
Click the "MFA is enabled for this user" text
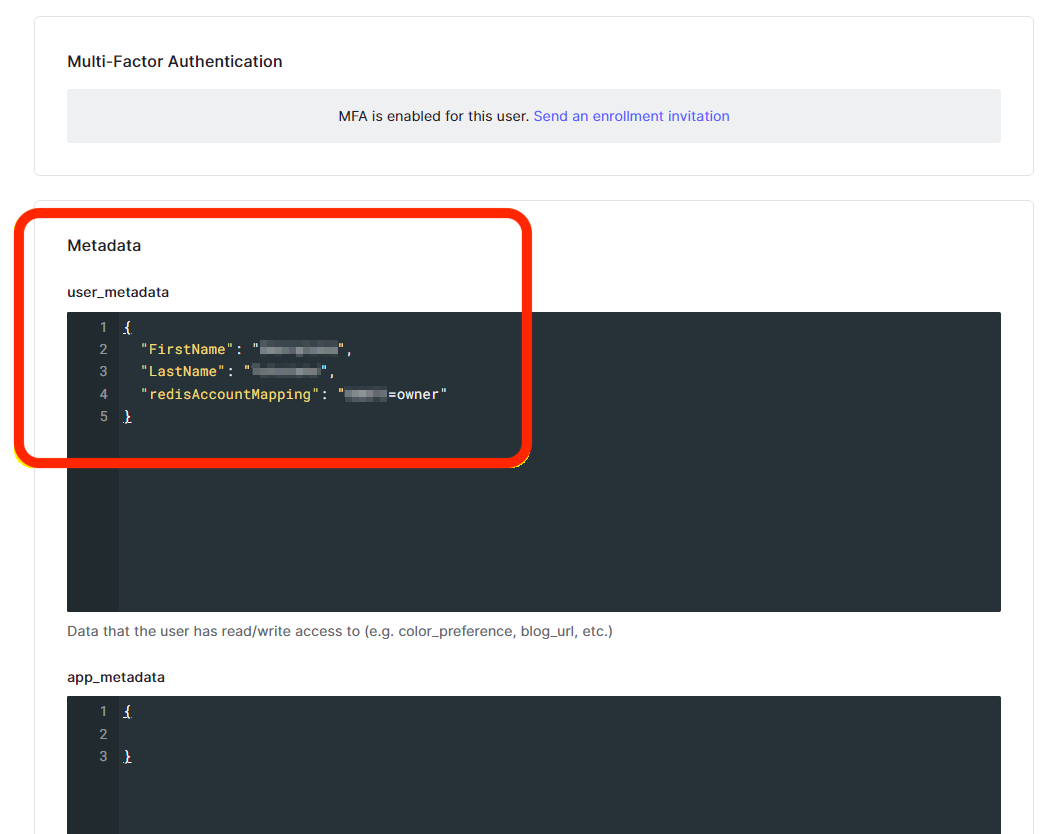[x=433, y=116]
